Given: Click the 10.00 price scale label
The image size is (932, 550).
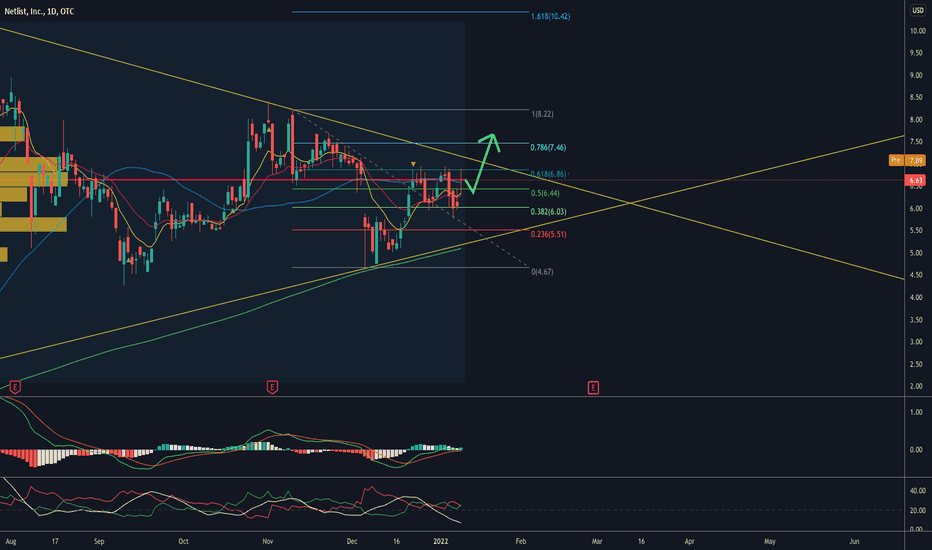Looking at the screenshot, I should click(917, 31).
